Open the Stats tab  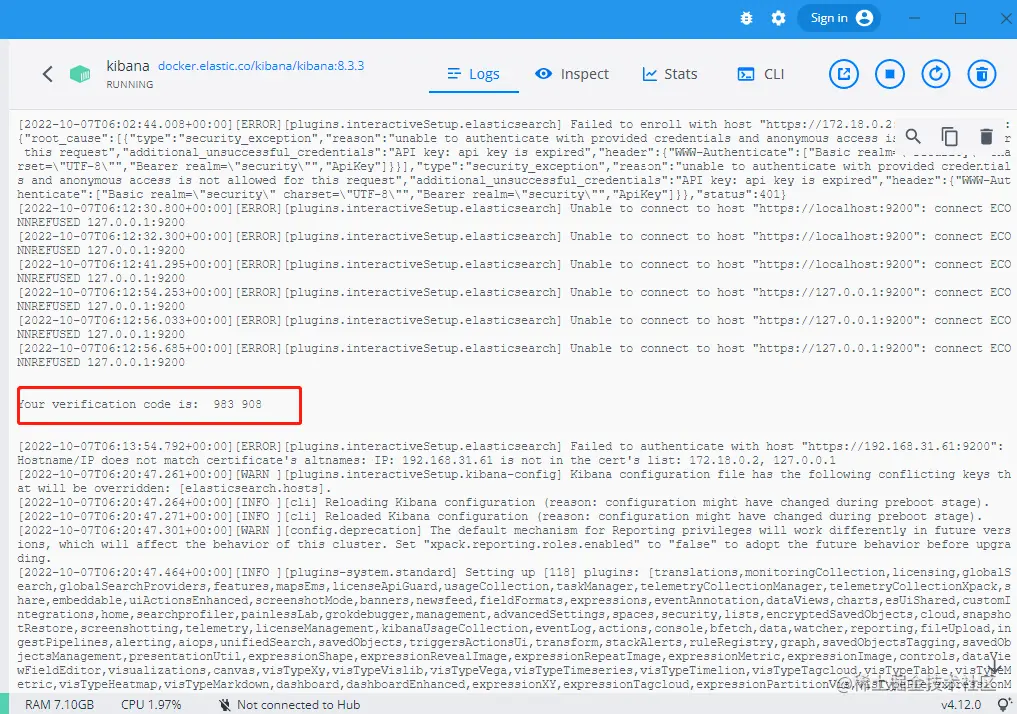[669, 74]
